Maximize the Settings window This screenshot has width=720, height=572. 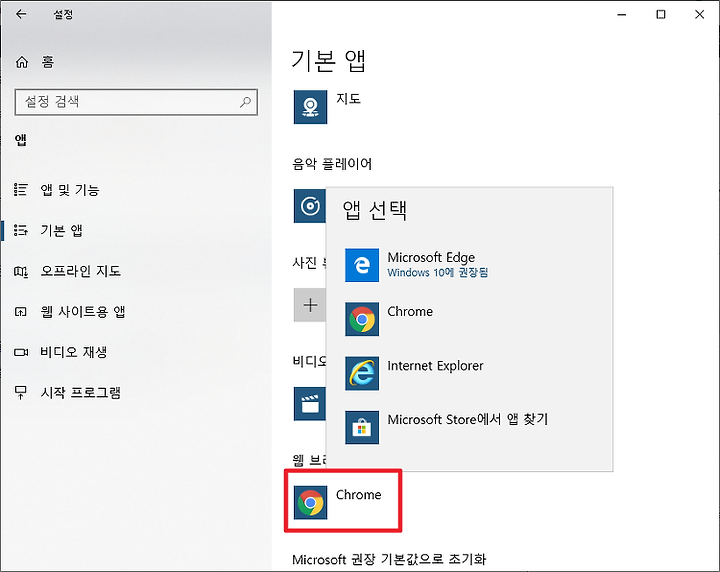pos(661,15)
